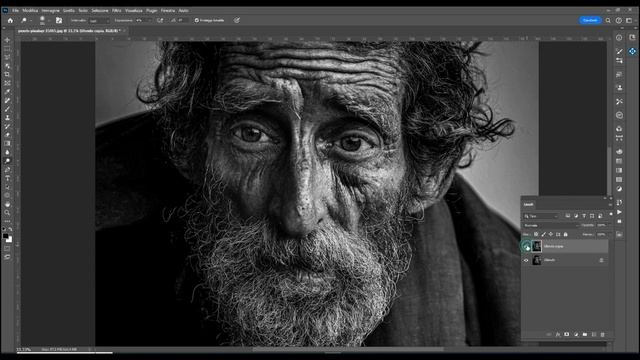The height and width of the screenshot is (360, 640).
Task: Click the Esposizione value field
Action: (x=143, y=20)
